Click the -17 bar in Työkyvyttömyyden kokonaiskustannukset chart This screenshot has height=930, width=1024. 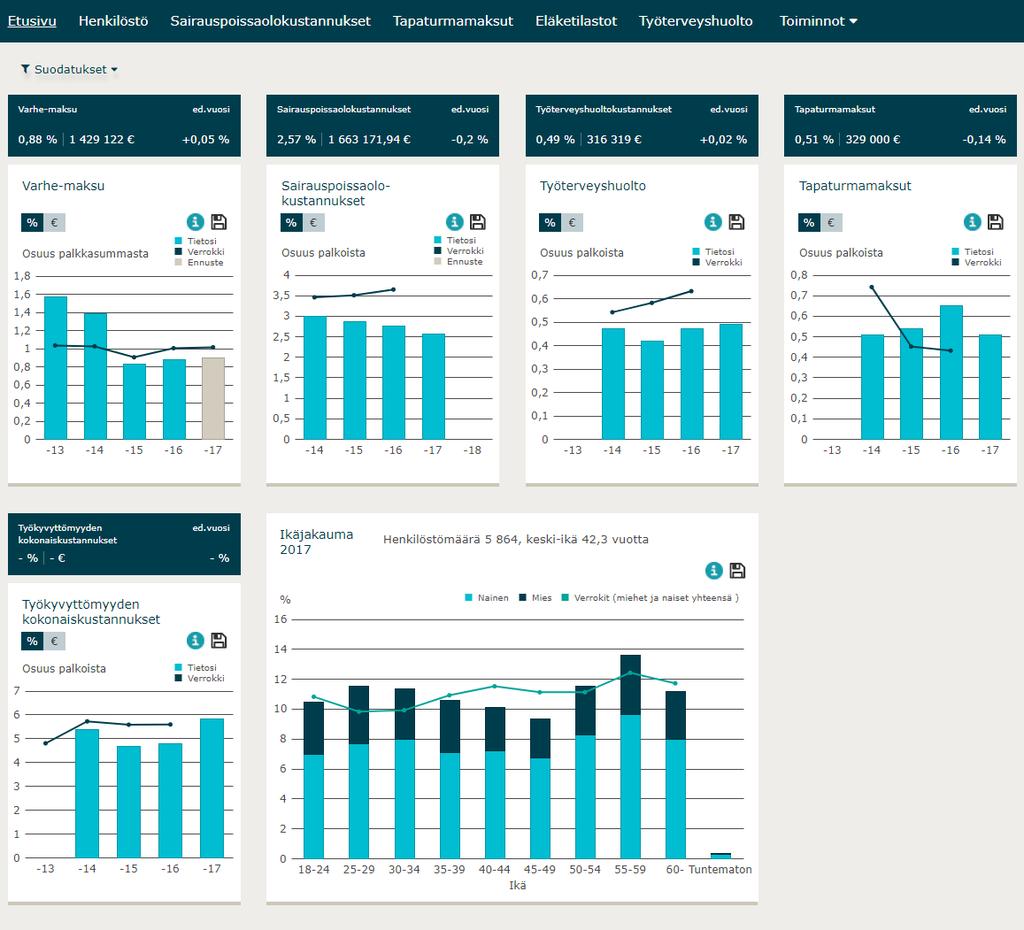pyautogui.click(x=212, y=788)
